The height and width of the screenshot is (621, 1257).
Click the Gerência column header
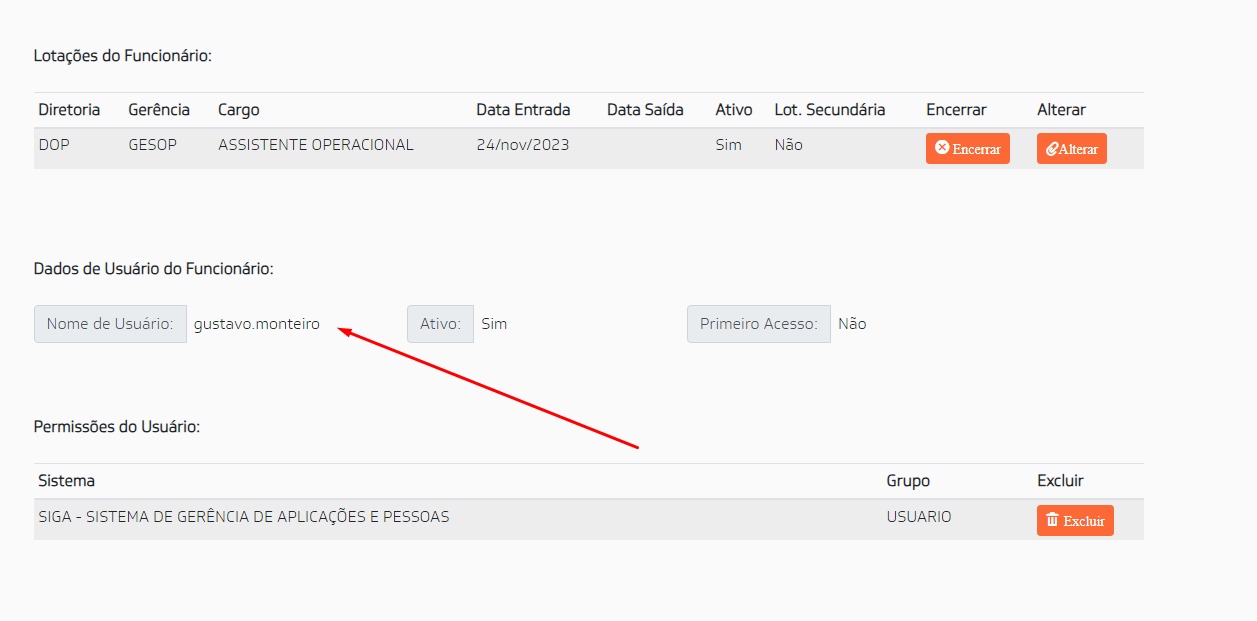(x=159, y=110)
